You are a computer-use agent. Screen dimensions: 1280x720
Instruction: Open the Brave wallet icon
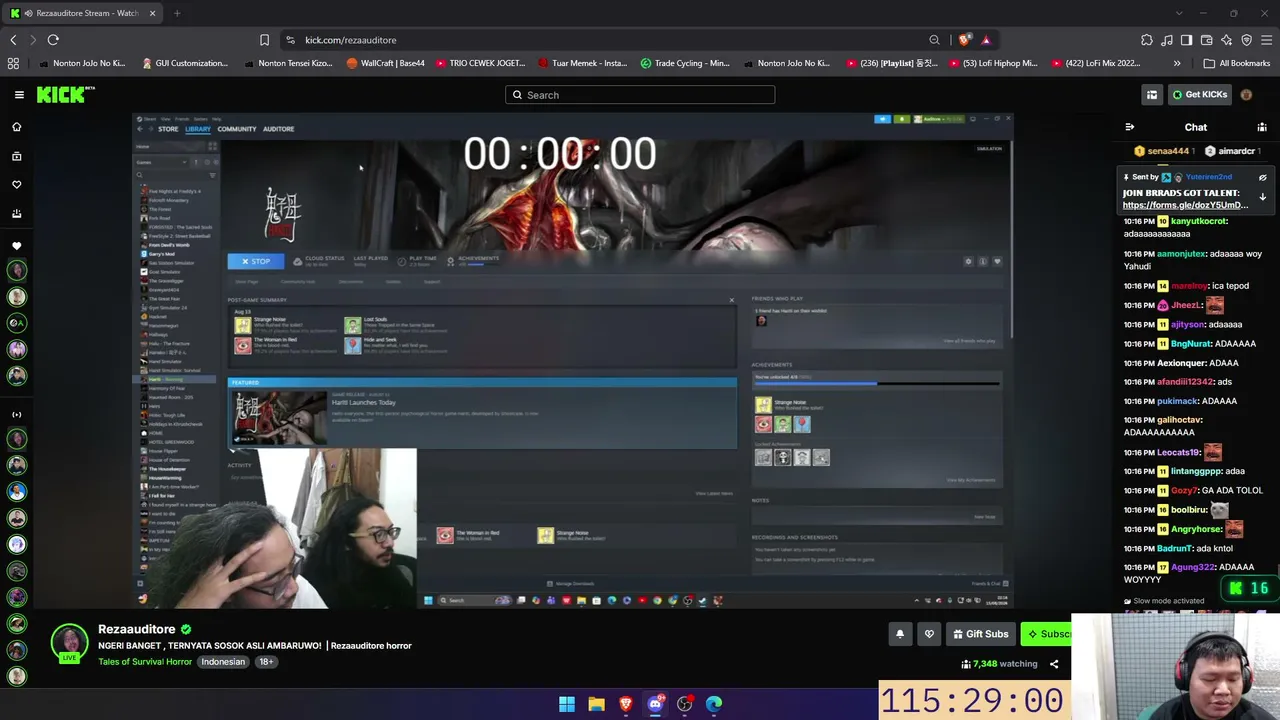click(1206, 40)
